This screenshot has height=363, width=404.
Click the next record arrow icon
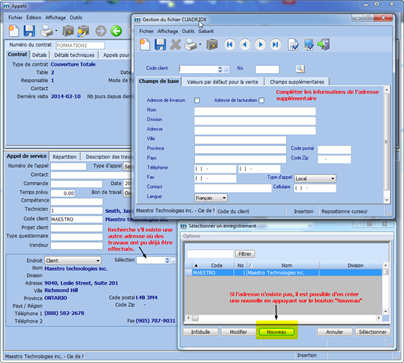point(260,44)
